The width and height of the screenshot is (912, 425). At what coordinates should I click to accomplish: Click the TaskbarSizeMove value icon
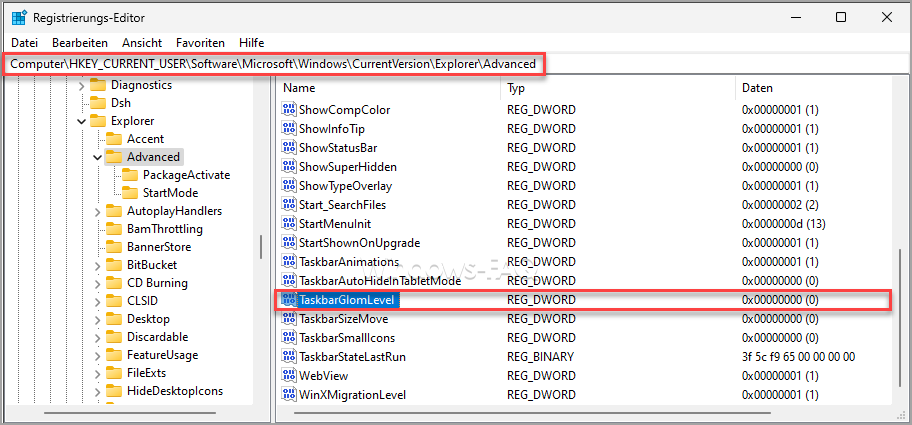[x=288, y=319]
